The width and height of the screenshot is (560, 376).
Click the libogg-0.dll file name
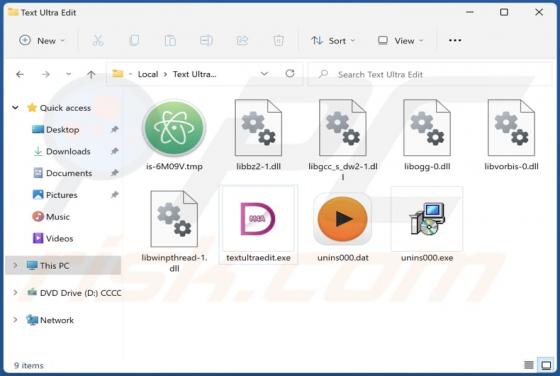click(x=427, y=166)
